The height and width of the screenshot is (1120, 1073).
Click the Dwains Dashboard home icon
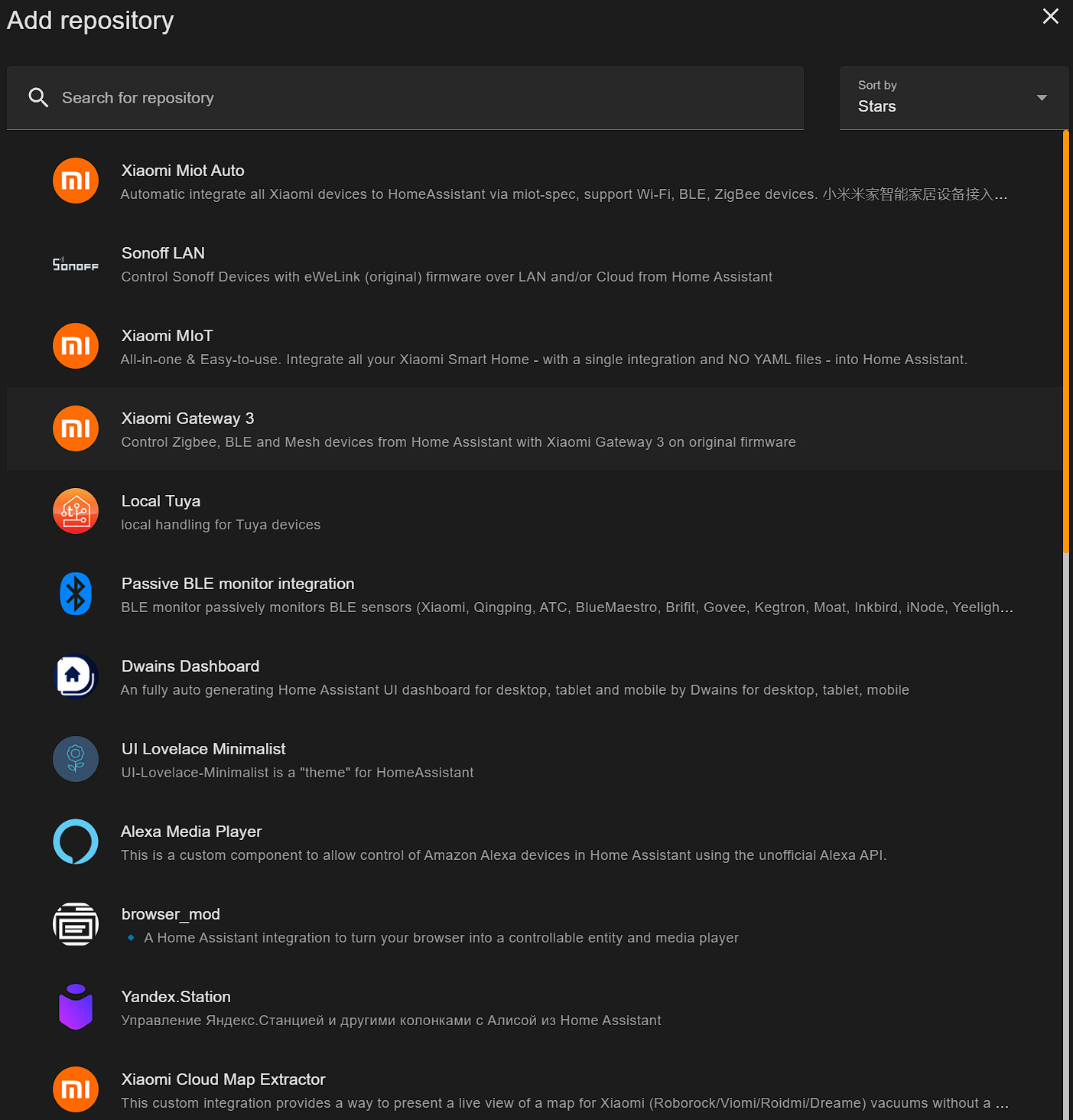point(75,676)
